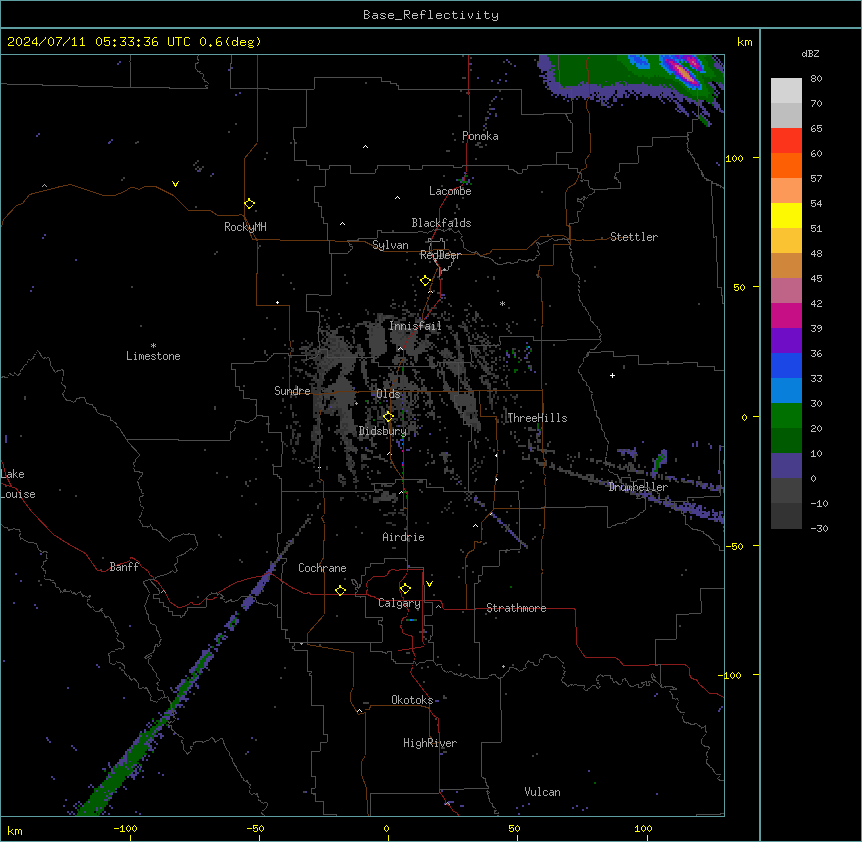Click the 100 tick on the right axis
The width and height of the screenshot is (862, 842).
click(734, 158)
